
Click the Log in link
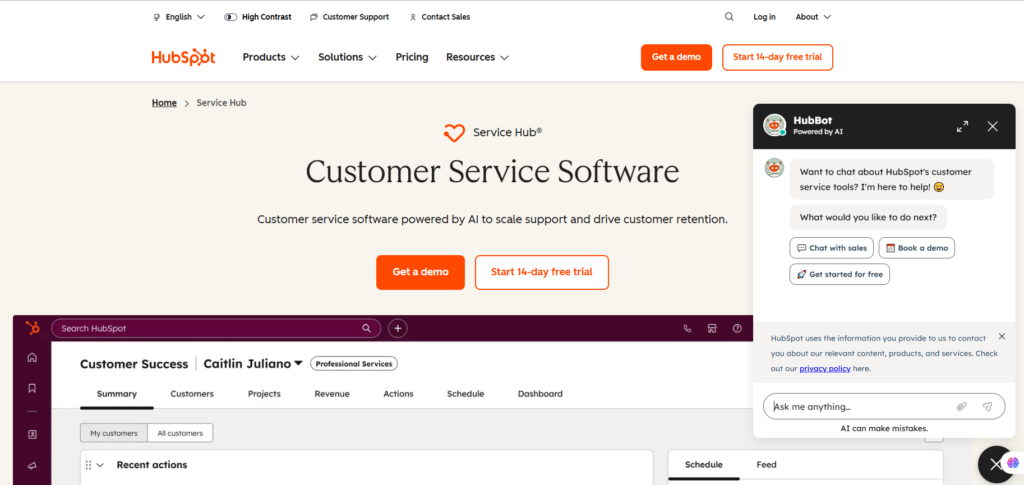[765, 17]
